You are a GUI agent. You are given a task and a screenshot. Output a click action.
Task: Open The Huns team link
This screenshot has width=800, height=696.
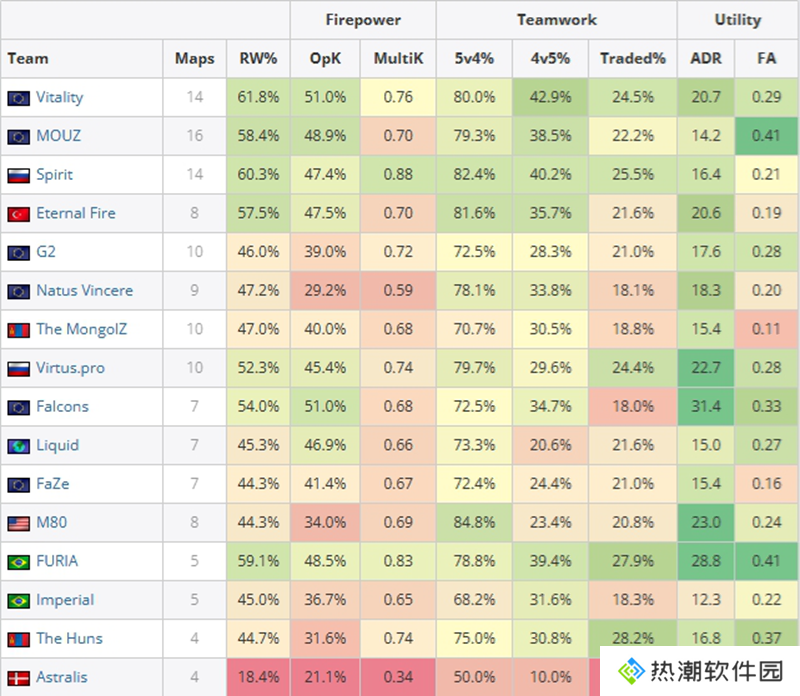[69, 638]
